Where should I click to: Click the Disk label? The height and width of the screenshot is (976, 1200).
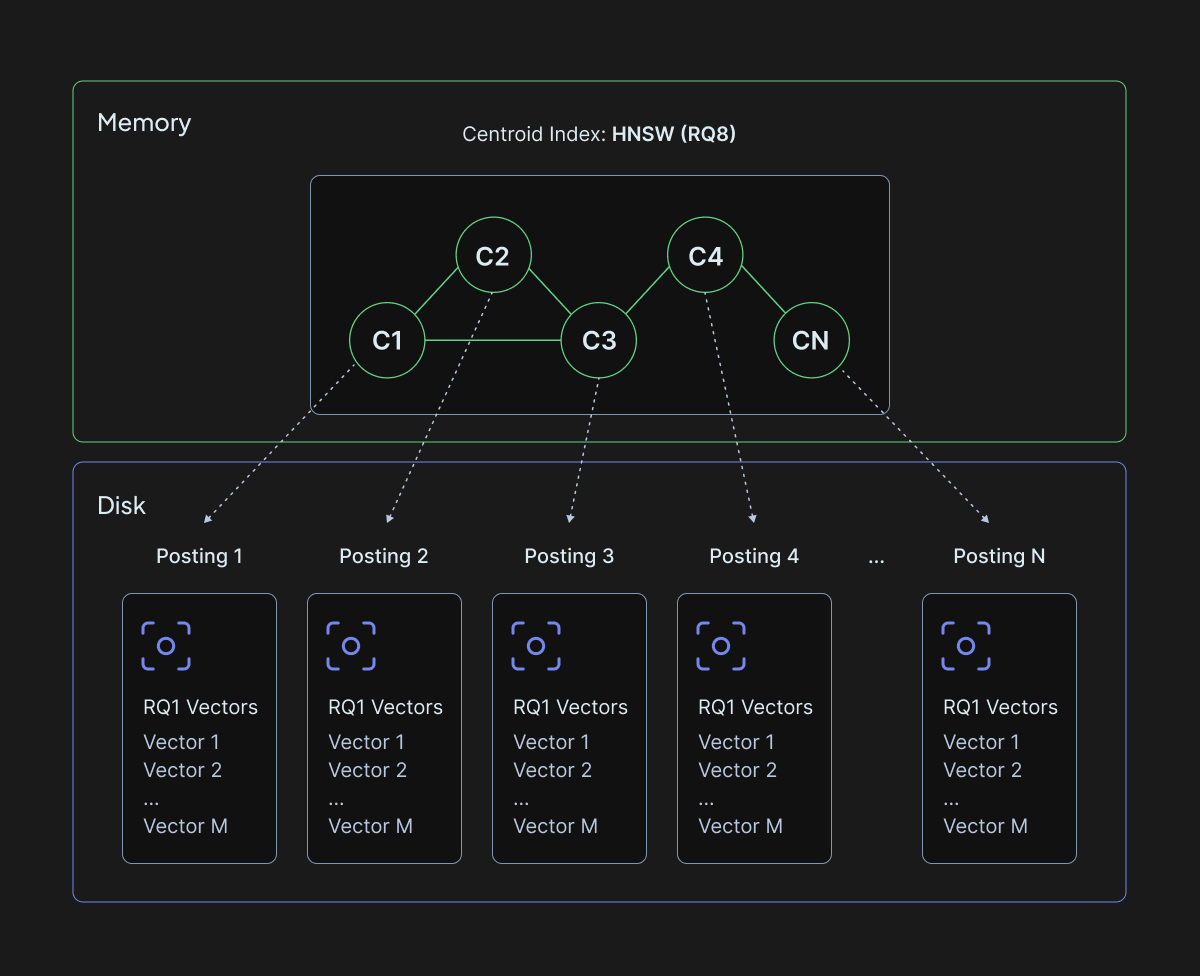coord(121,505)
